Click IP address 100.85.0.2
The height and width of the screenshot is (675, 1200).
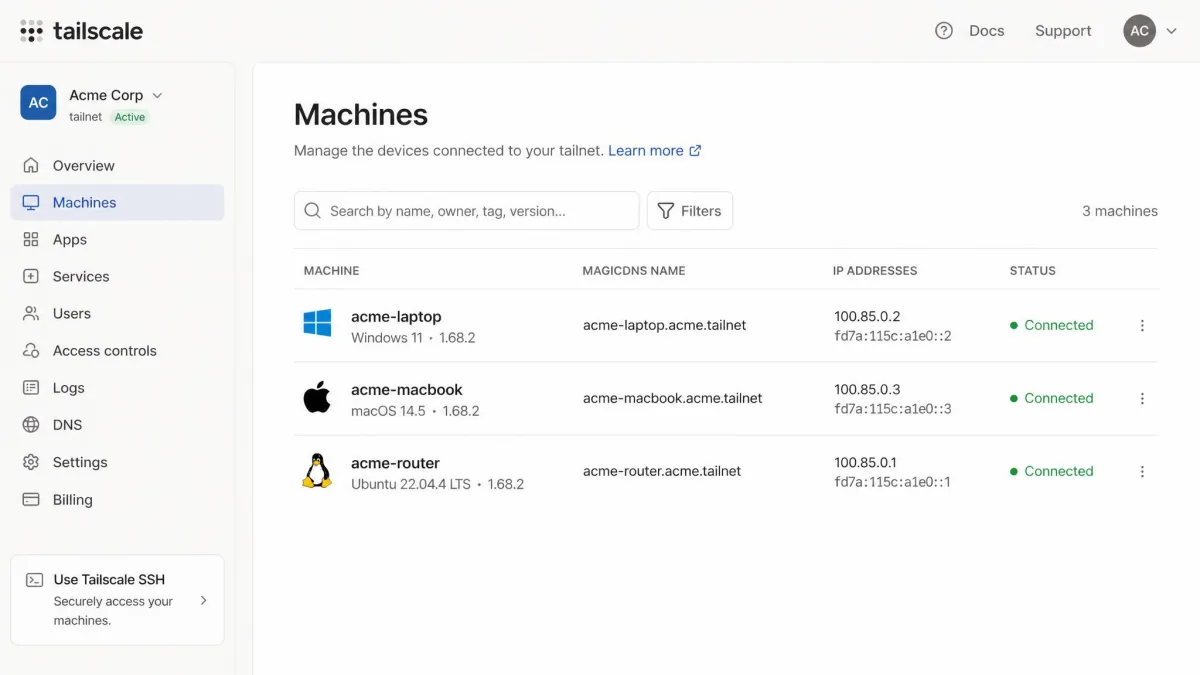867,316
